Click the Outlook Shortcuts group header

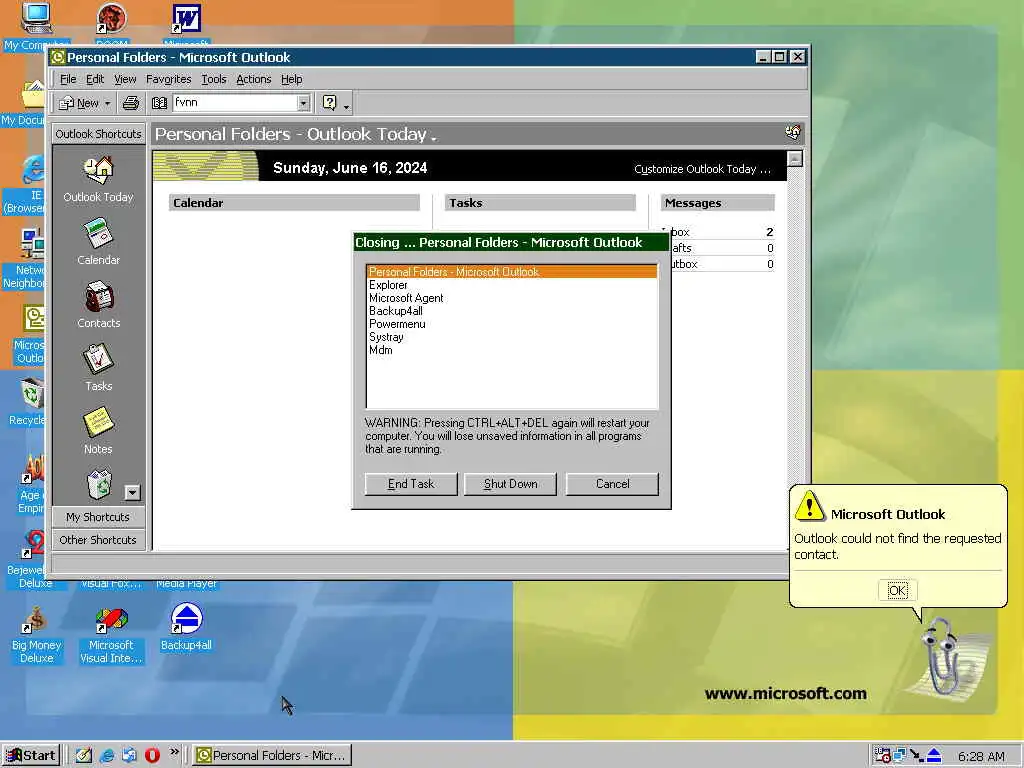tap(98, 134)
